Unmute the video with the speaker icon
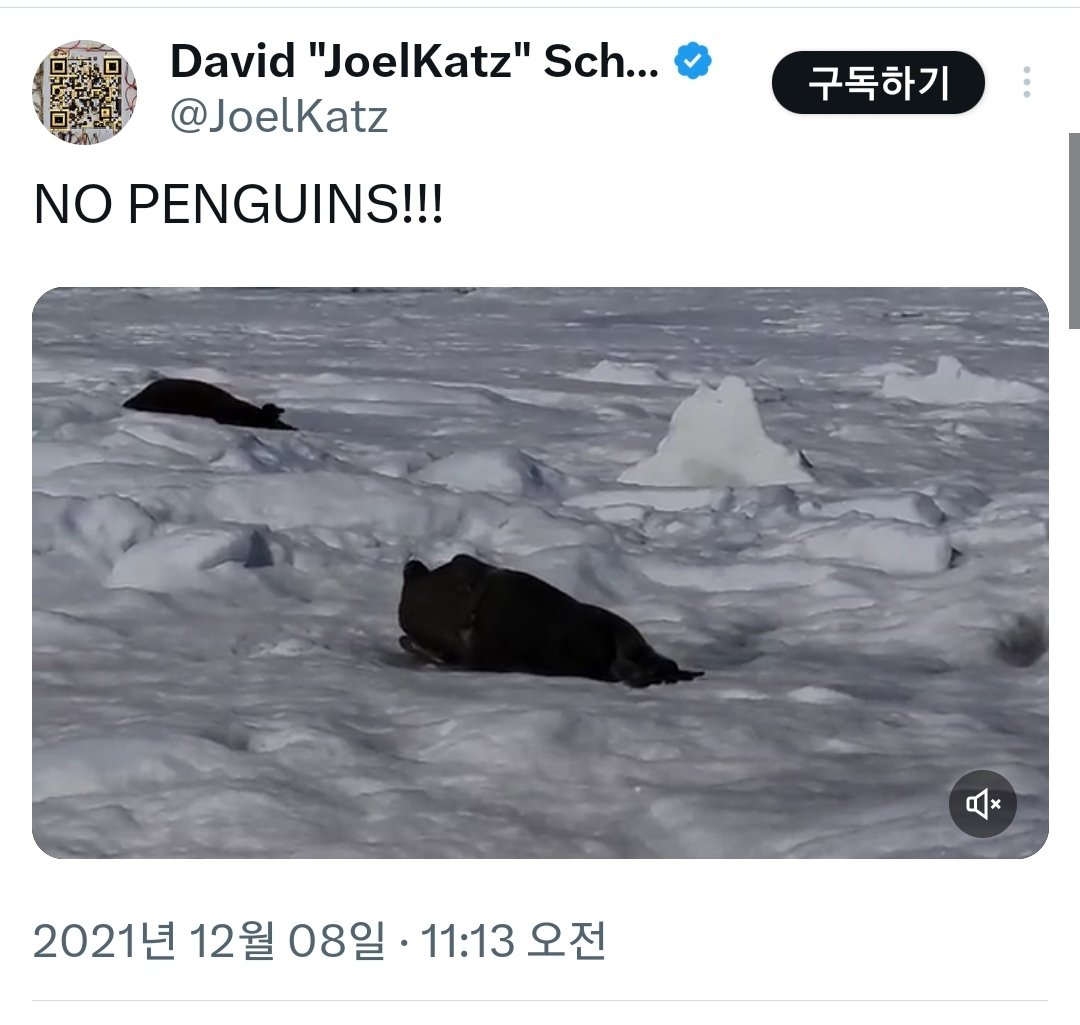Viewport: 1080px width, 1025px height. point(982,803)
